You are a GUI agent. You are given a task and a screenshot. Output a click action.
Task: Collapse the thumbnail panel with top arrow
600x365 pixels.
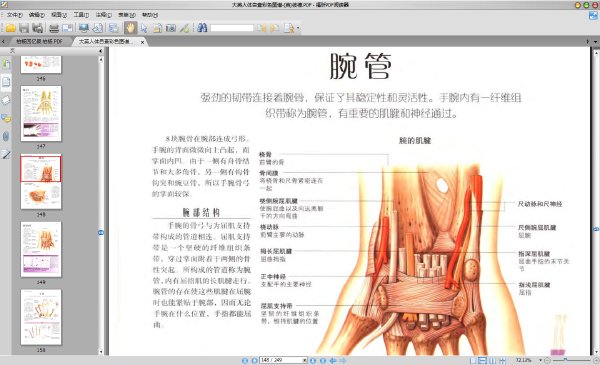click(x=101, y=51)
